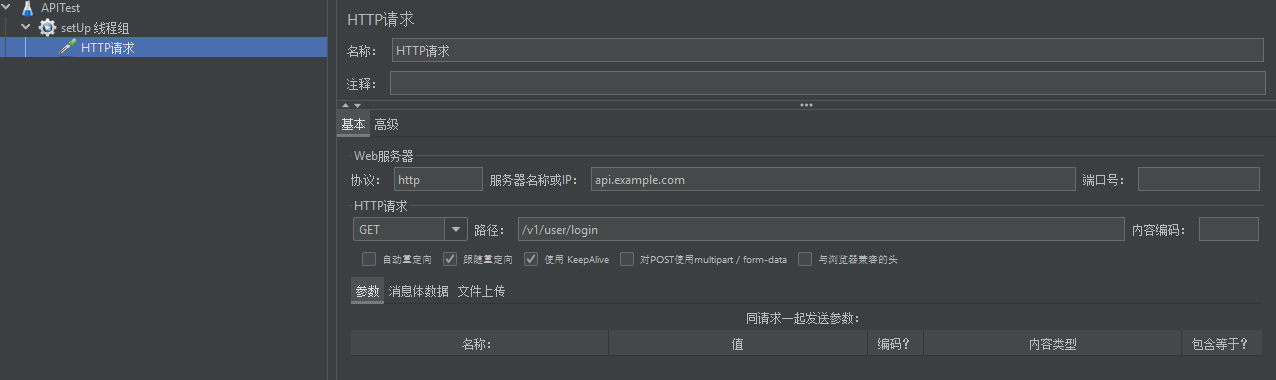Select the HTTP请求 tree item
This screenshot has height=380, width=1276.
(x=107, y=47)
